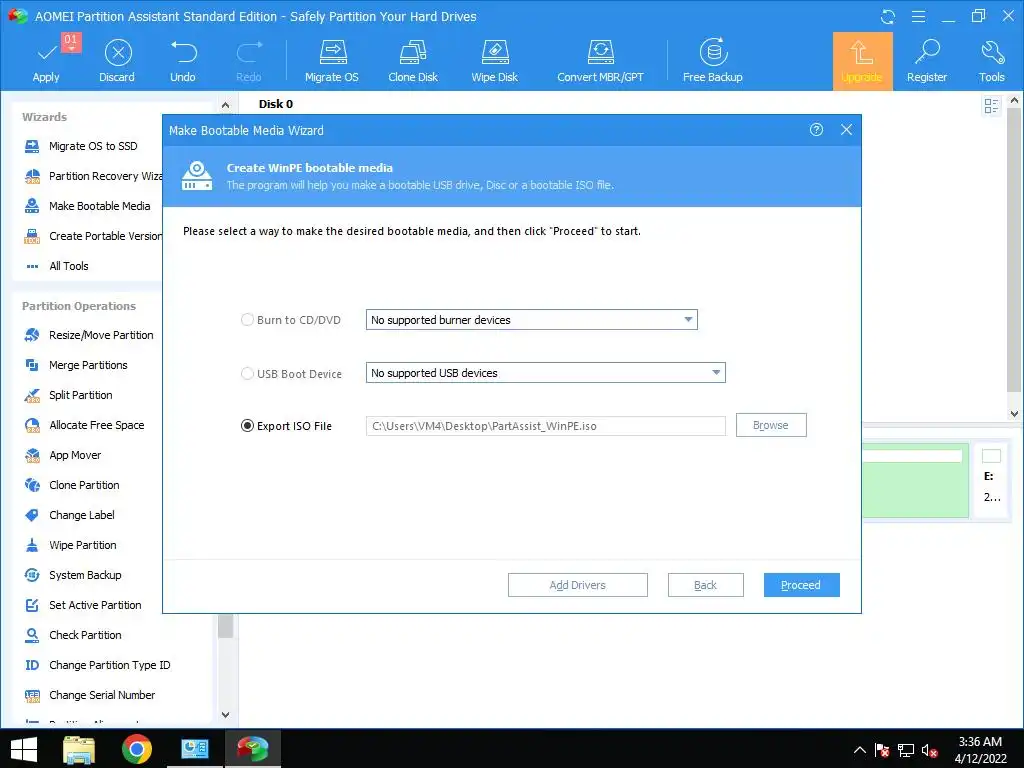
Task: Choose Split Partition
Action: [68, 395]
